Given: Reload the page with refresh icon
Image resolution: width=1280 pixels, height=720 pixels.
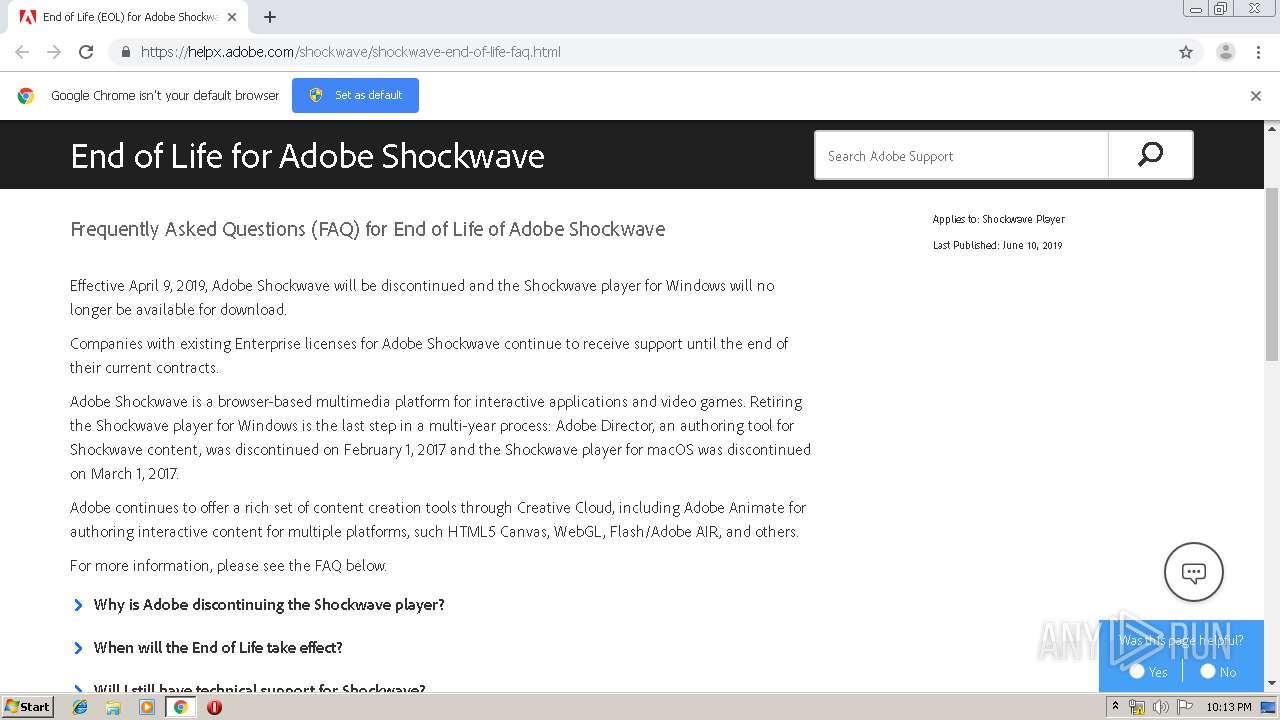Looking at the screenshot, I should pyautogui.click(x=86, y=52).
